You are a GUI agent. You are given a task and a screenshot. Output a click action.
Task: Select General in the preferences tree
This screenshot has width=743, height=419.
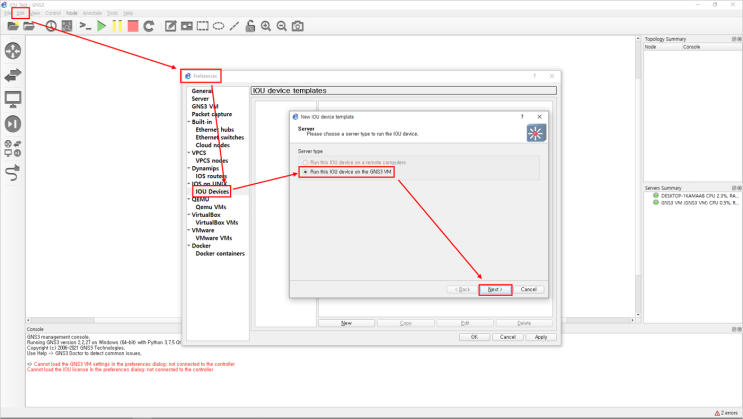202,91
